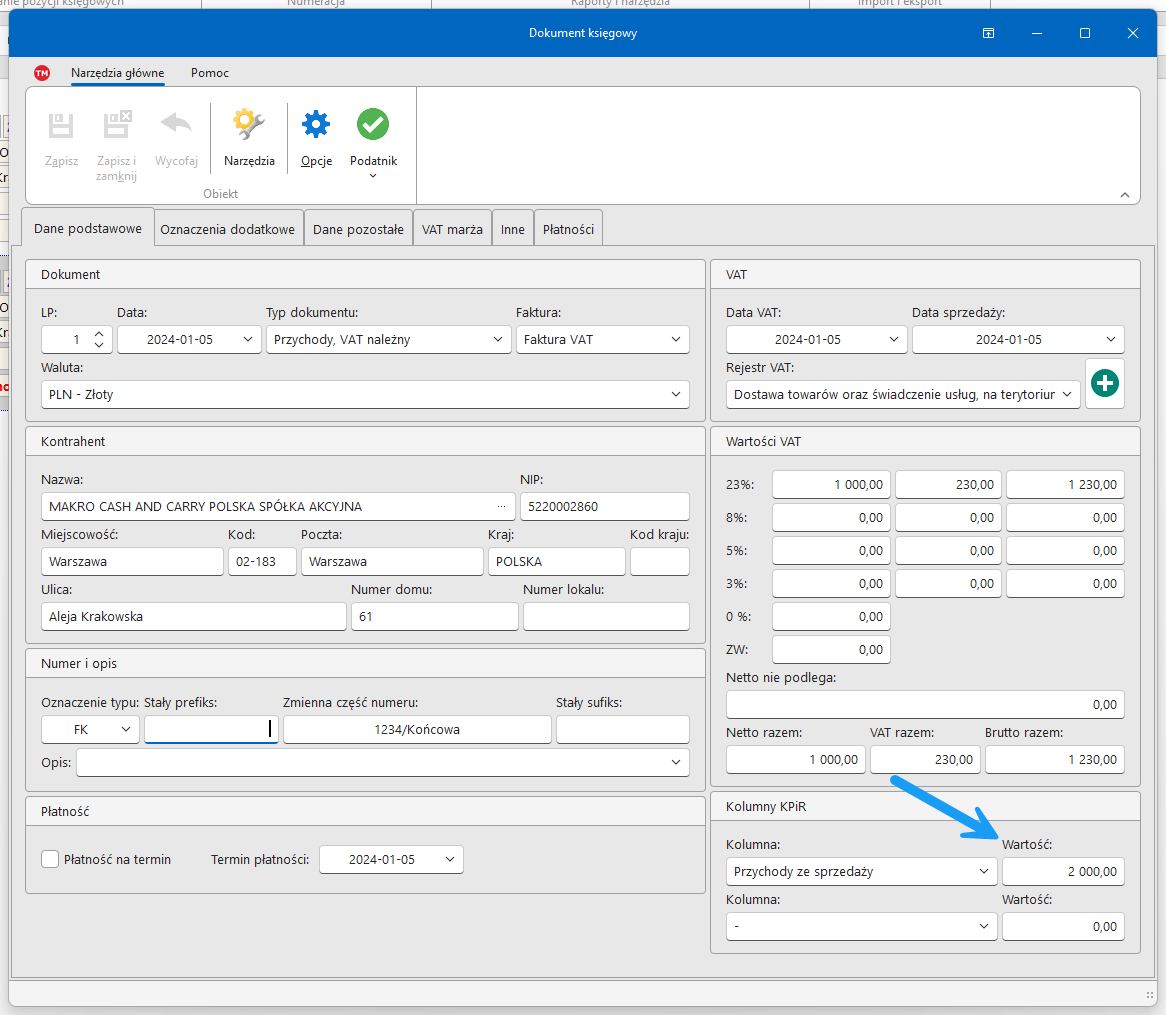
Task: Open the Faktura type dropdown
Action: click(602, 340)
